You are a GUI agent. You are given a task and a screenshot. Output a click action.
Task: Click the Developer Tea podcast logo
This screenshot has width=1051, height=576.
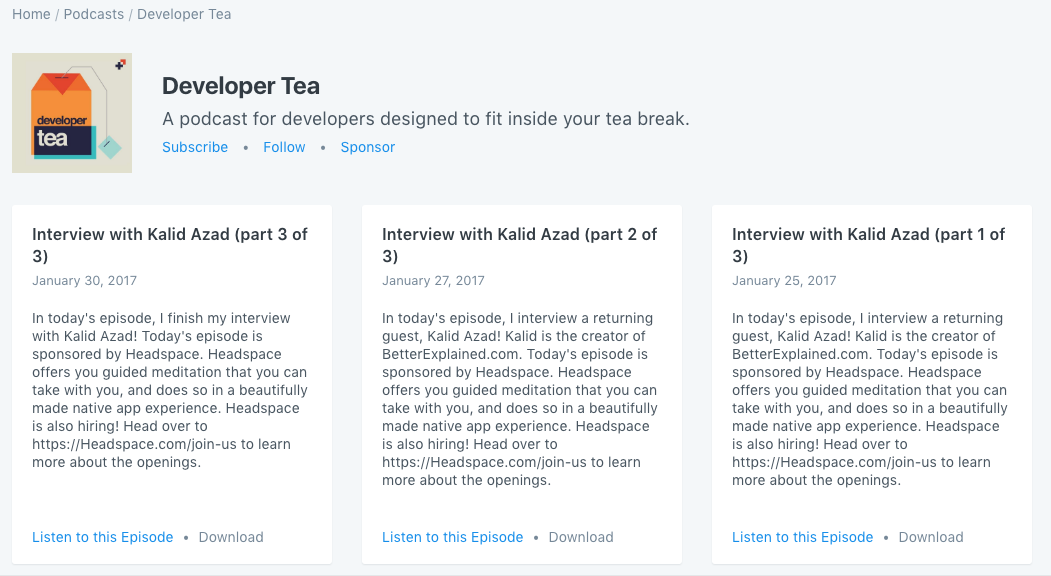click(72, 113)
